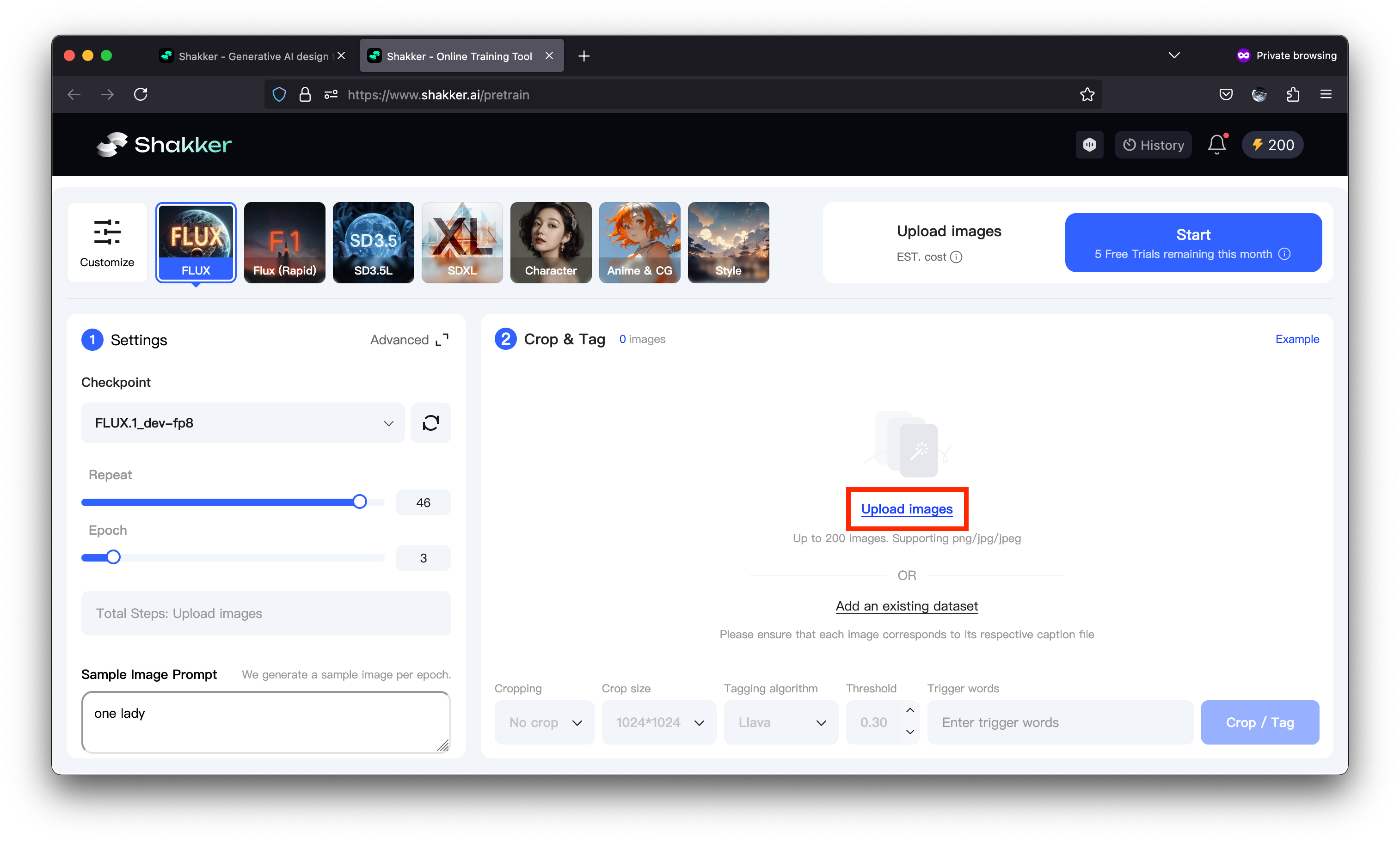This screenshot has height=843, width=1400.
Task: Click the Discord icon in header
Action: tap(1089, 144)
